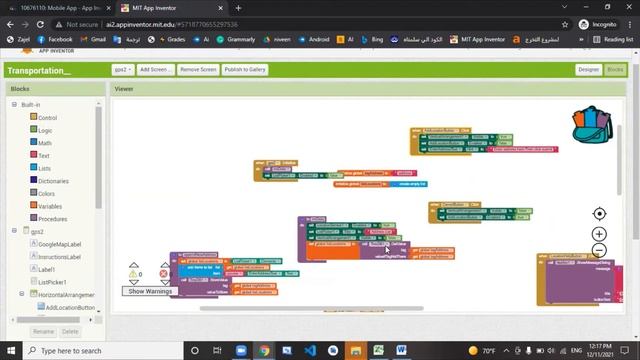Open the MIT App Inventor bookmark
640x360 pixels.
(477, 40)
